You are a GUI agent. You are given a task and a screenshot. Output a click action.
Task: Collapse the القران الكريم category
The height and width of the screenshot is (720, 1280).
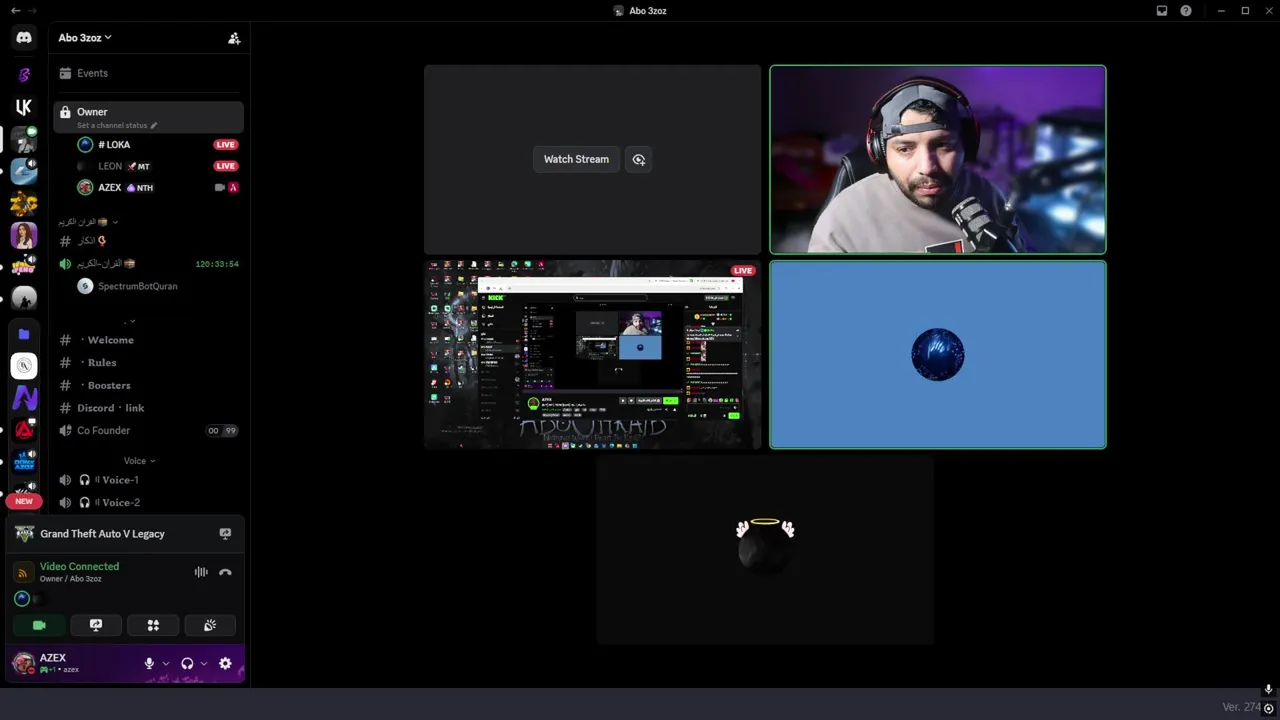(90, 222)
